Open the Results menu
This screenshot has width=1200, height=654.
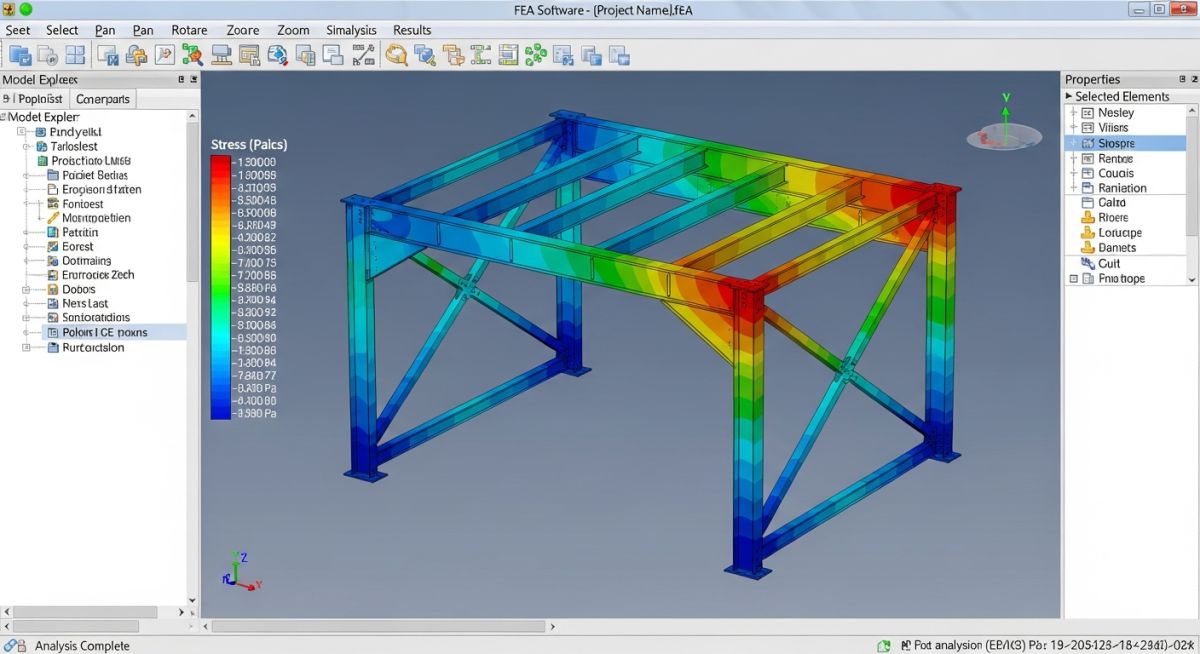coord(411,30)
